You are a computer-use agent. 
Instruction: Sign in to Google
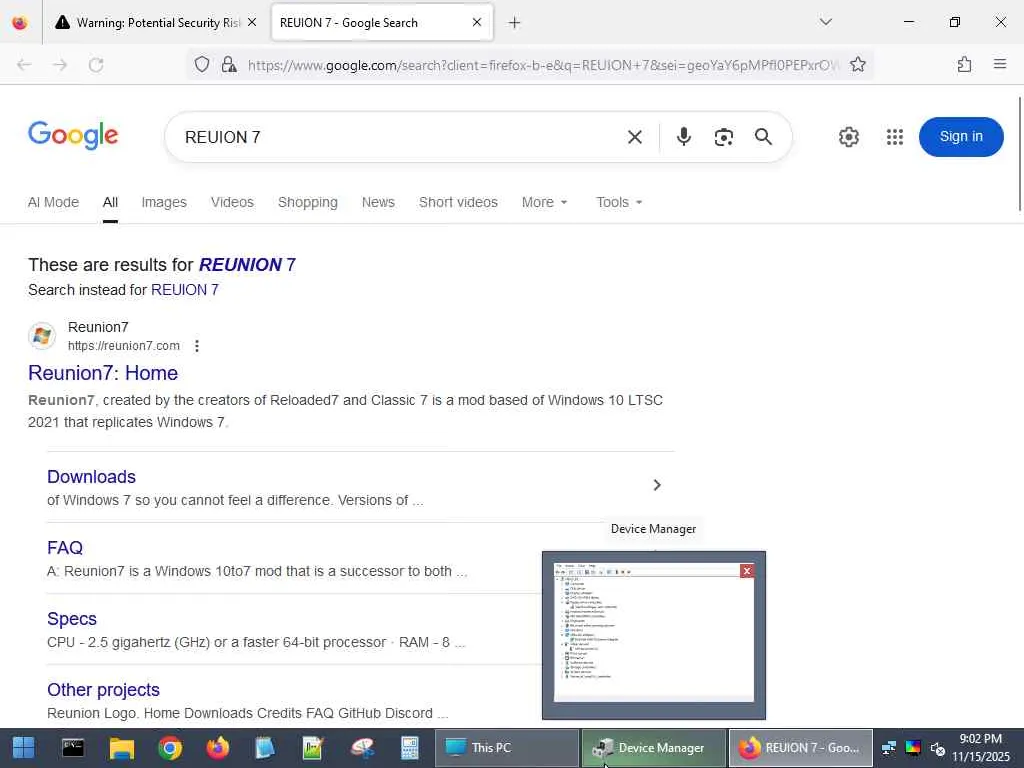pyautogui.click(x=961, y=136)
